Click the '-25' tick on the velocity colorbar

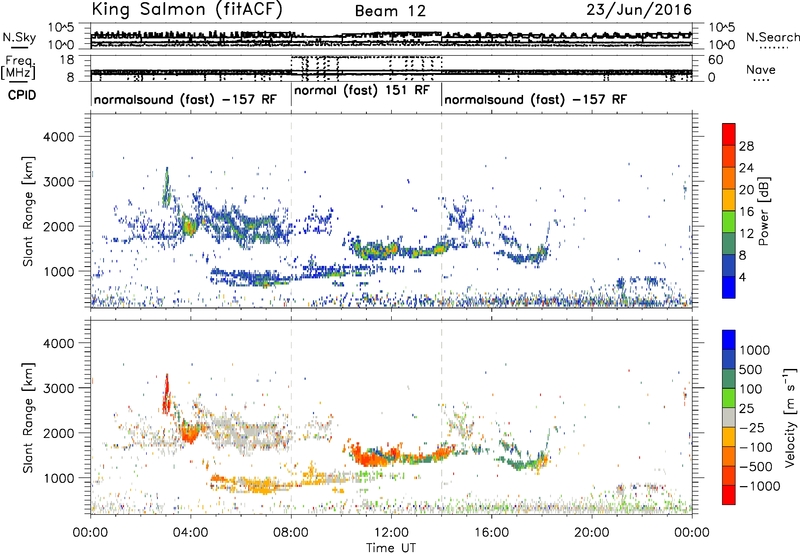[752, 427]
